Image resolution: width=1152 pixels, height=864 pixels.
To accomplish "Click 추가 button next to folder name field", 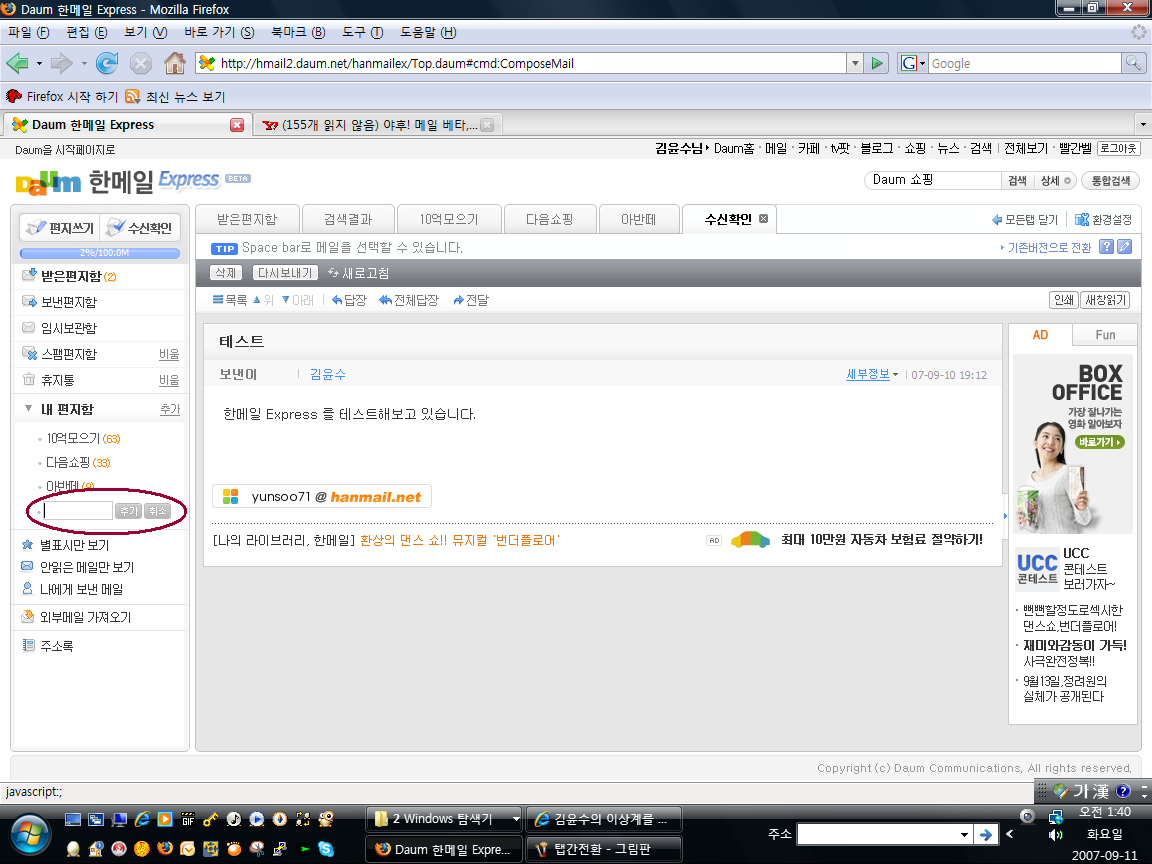I will tap(129, 511).
